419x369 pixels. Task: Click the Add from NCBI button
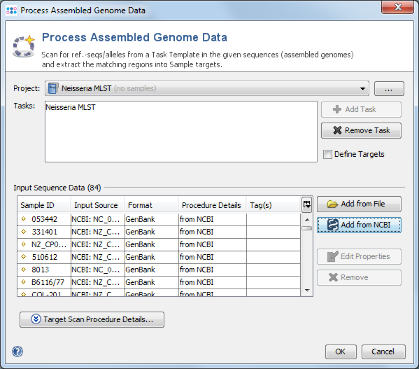pos(359,225)
